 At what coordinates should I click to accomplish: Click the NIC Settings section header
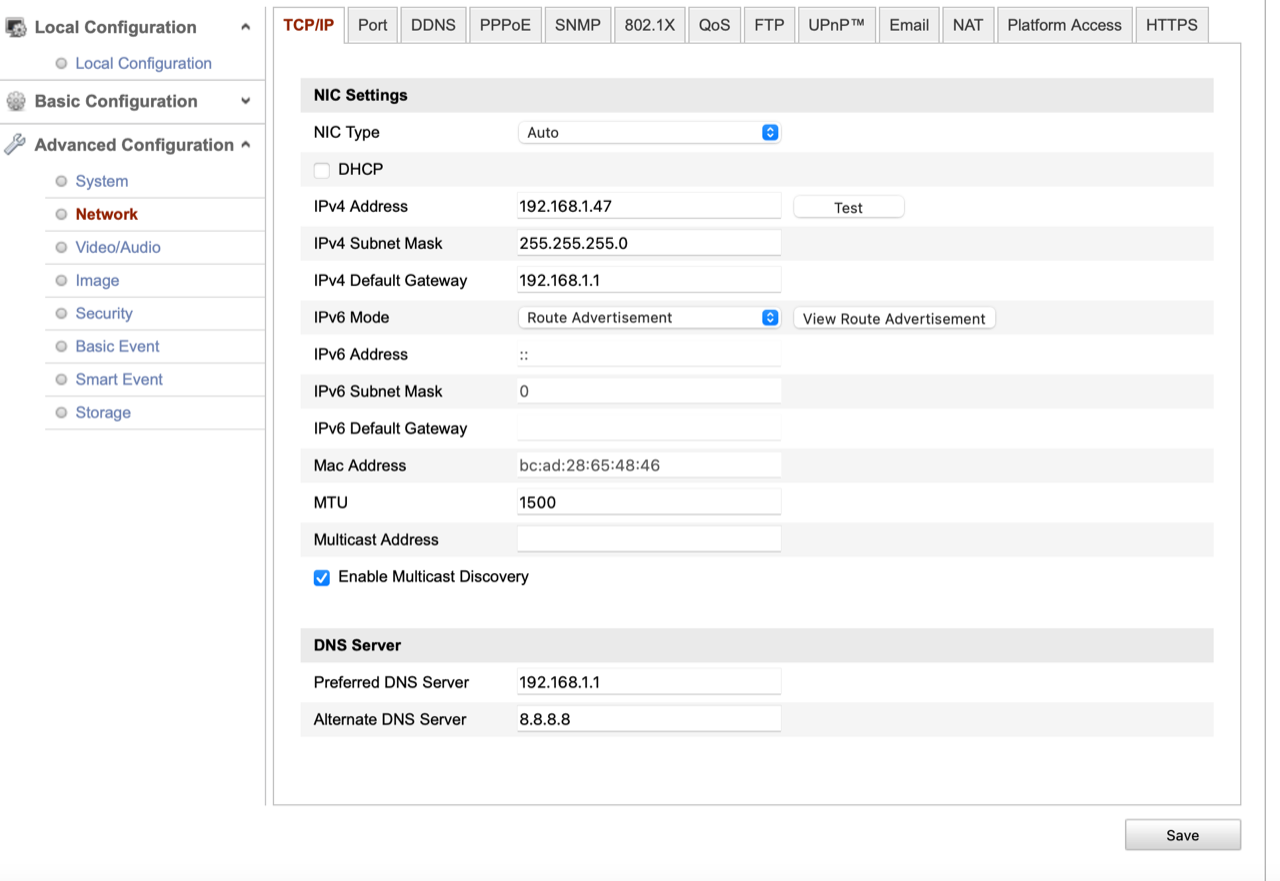coord(756,95)
